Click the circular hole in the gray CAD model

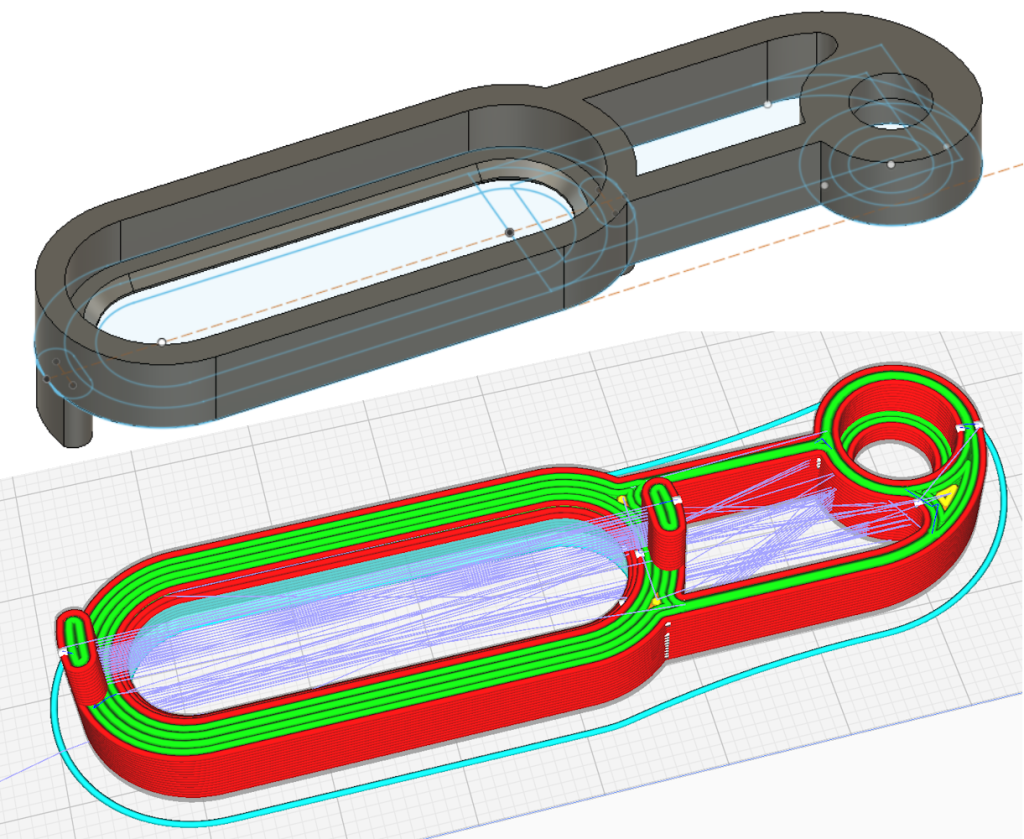pos(891,101)
